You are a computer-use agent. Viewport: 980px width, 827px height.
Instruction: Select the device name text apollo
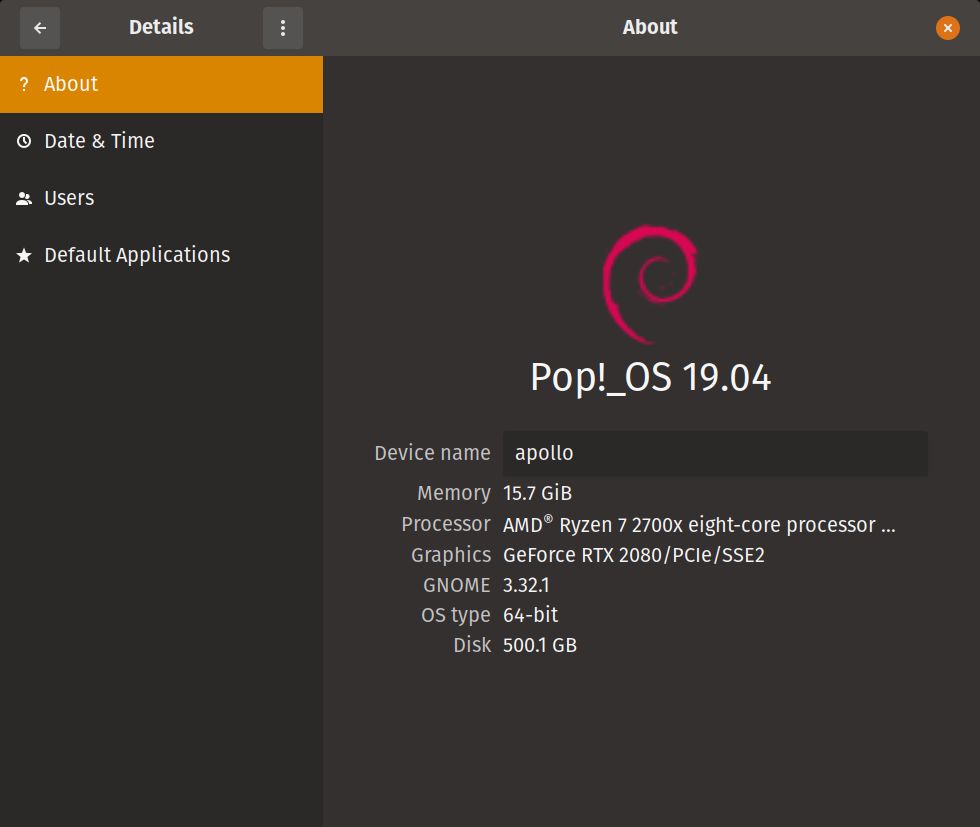pos(544,453)
